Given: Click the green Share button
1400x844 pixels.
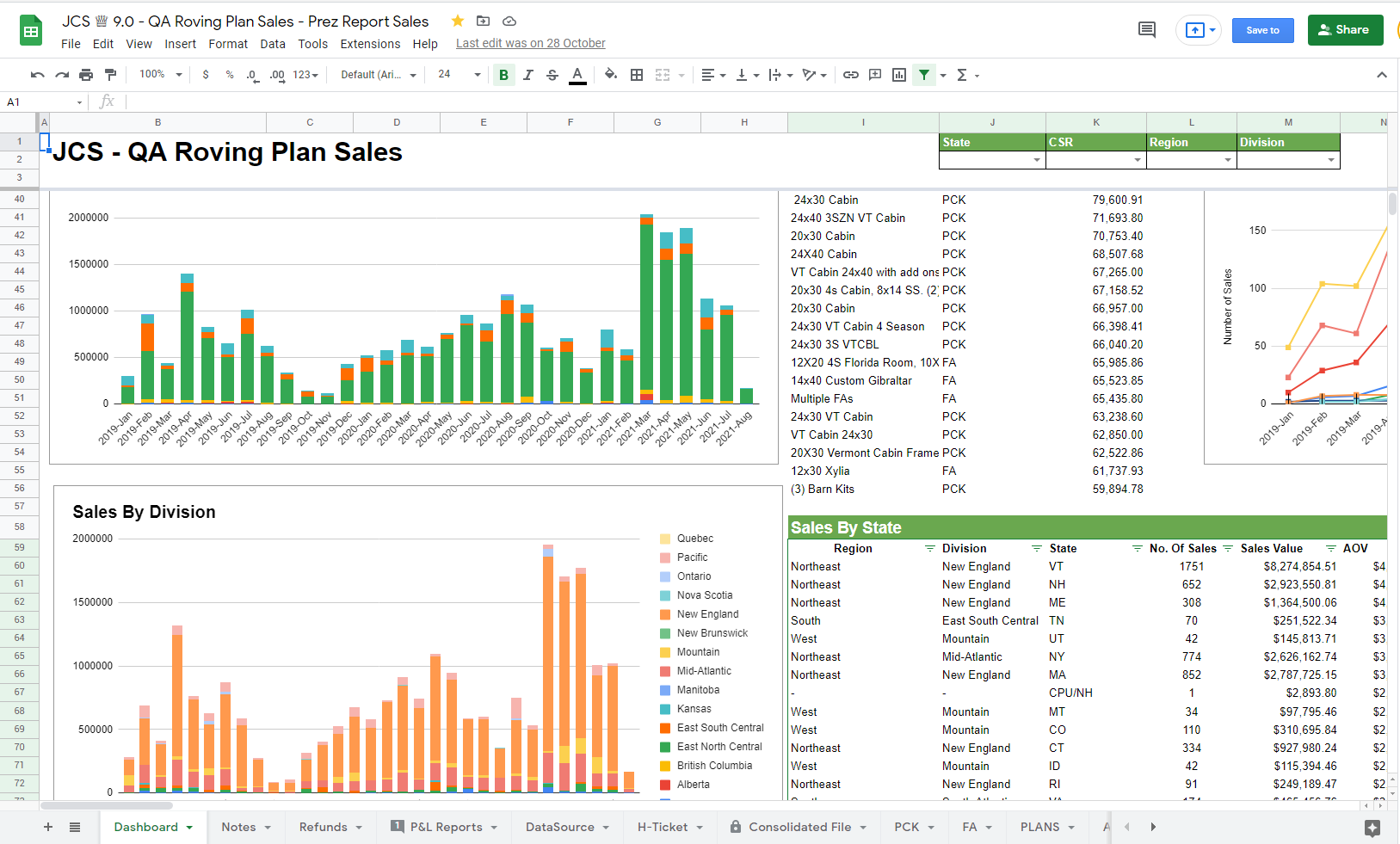Looking at the screenshot, I should pyautogui.click(x=1345, y=30).
